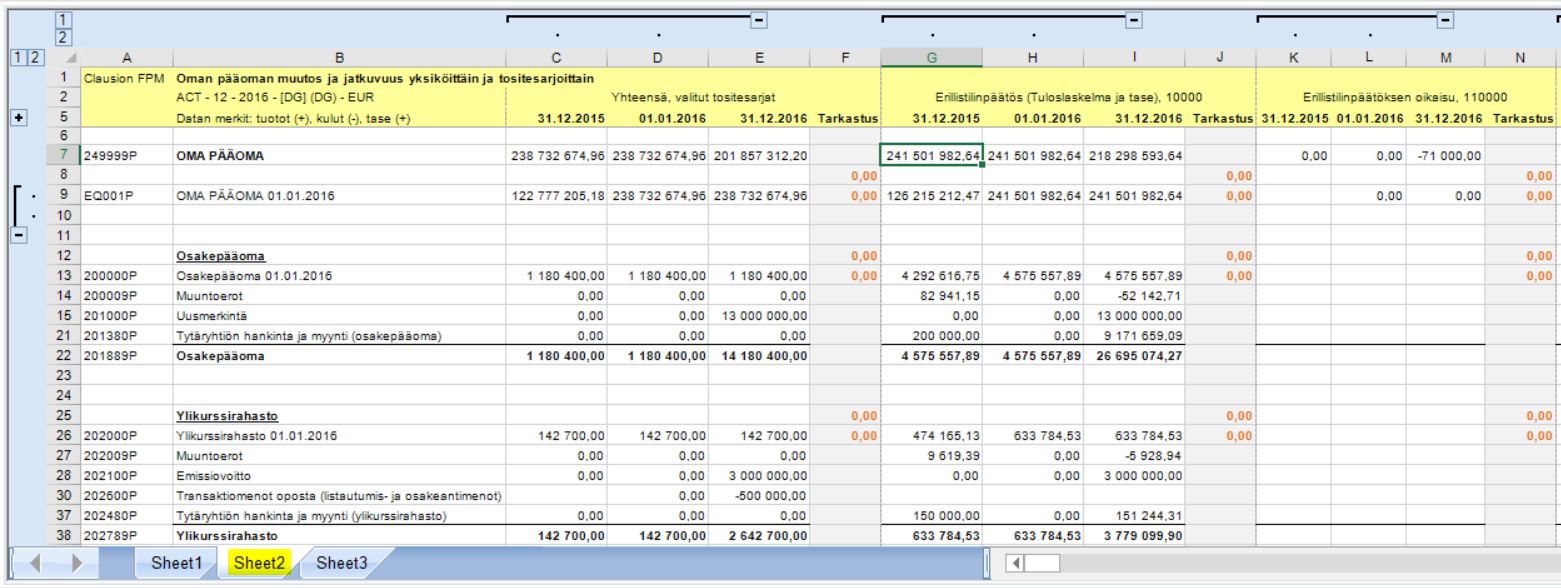Viewport: 1561px width, 588px height.
Task: Select column G header
Action: pyautogui.click(x=931, y=58)
